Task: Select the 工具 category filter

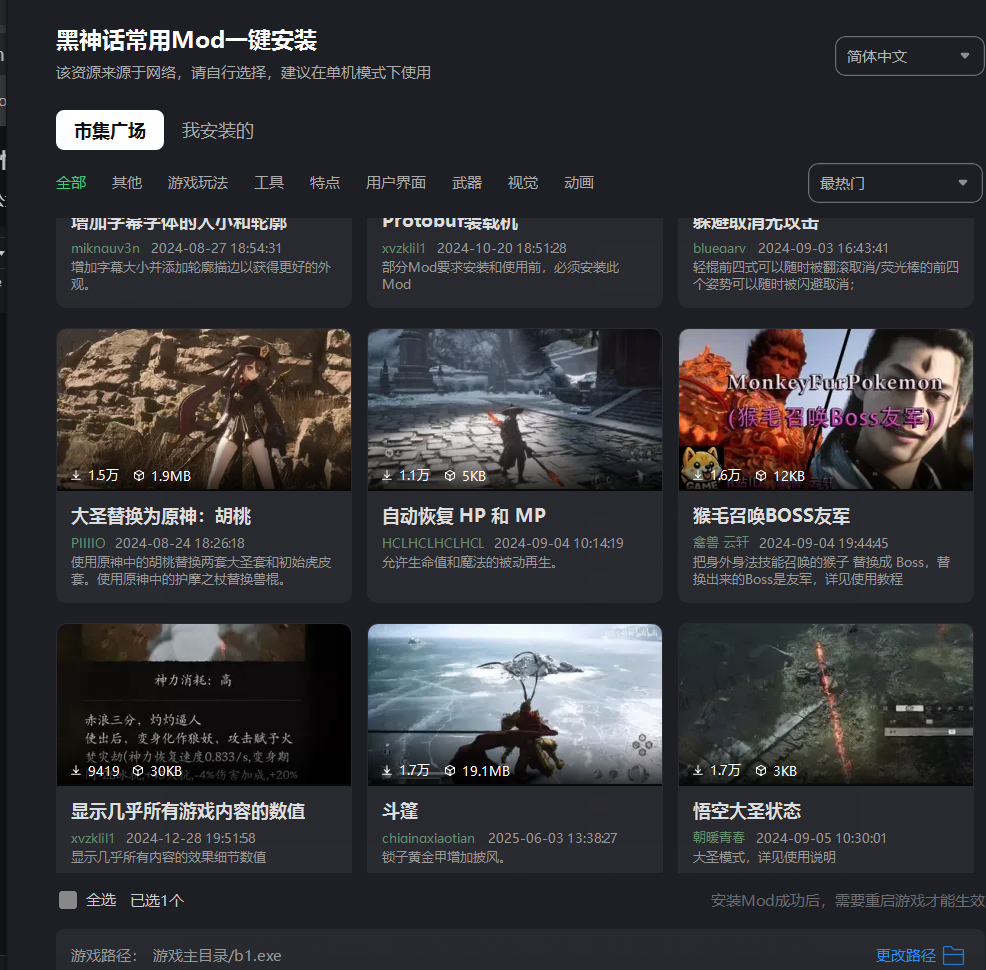Action: [x=269, y=183]
